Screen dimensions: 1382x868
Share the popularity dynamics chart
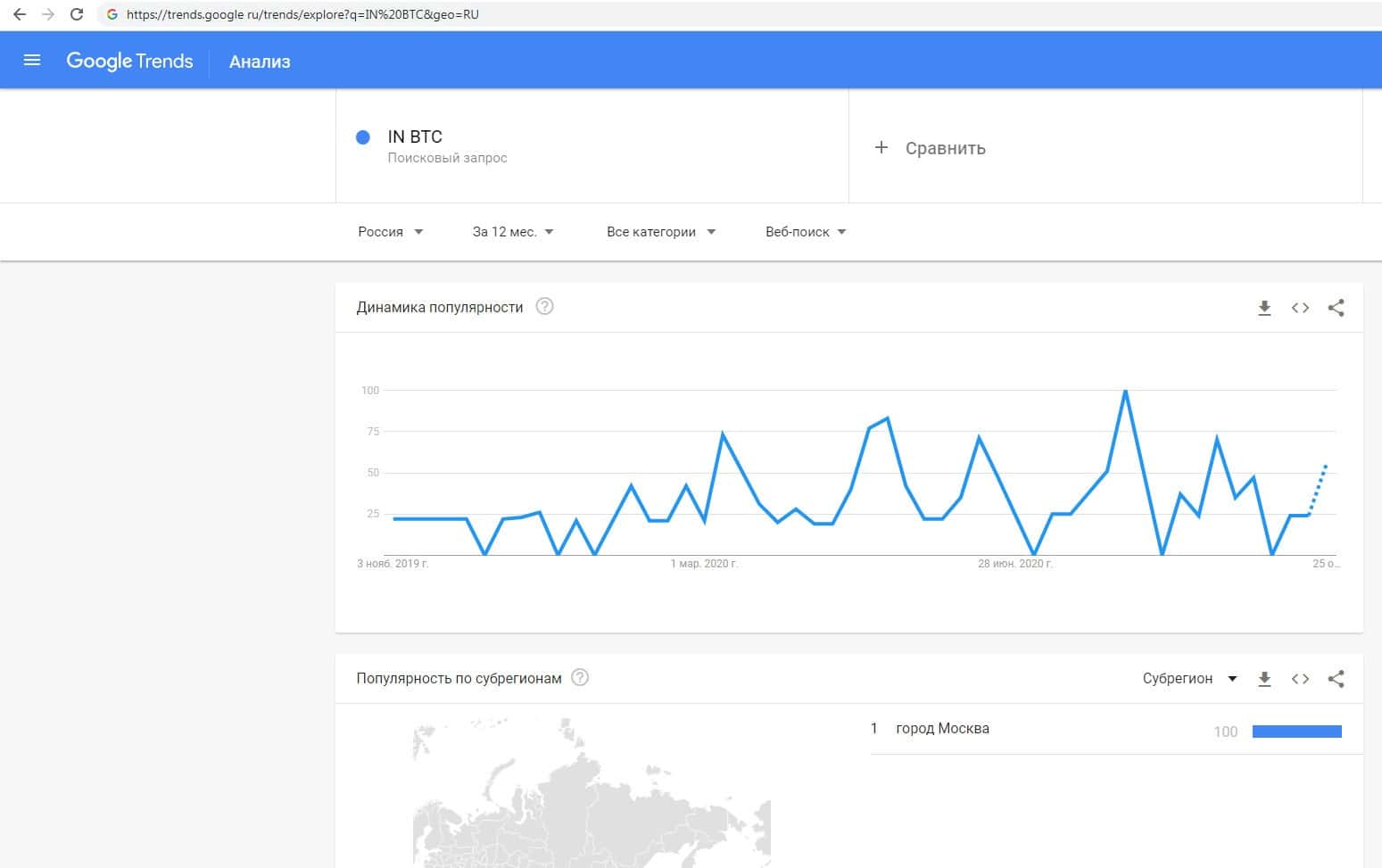coord(1336,308)
